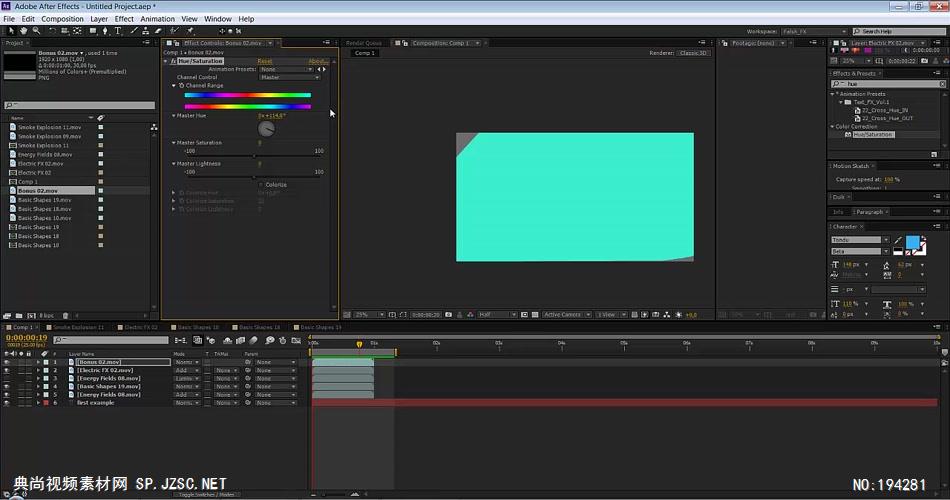
Task: Click Reset link for Hue/Saturation
Action: [x=264, y=61]
